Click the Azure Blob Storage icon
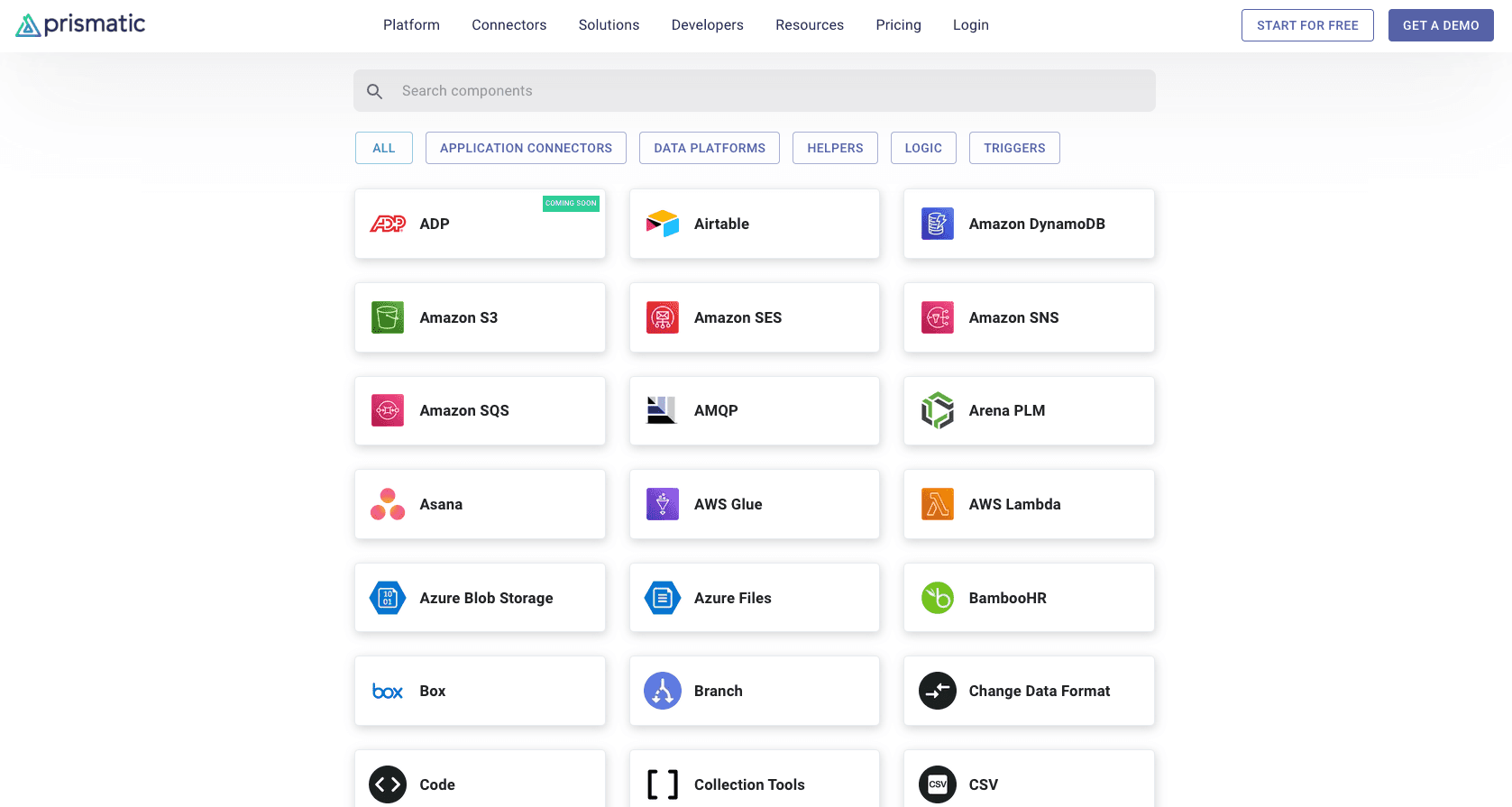 coord(388,598)
